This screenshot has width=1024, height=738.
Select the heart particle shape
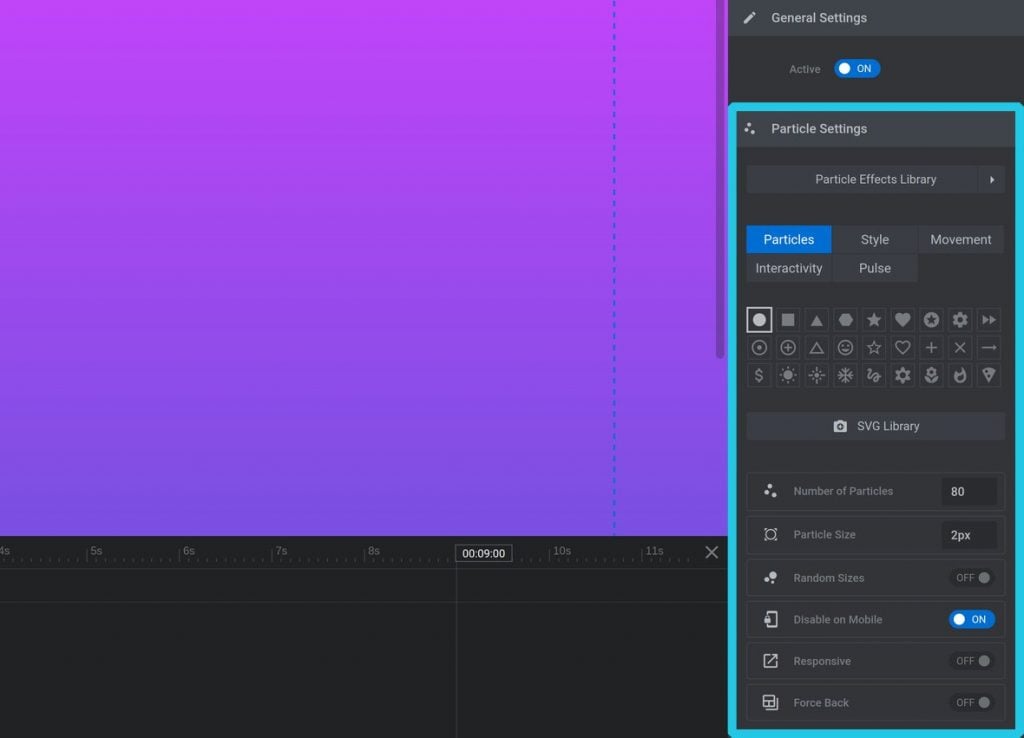coord(901,319)
